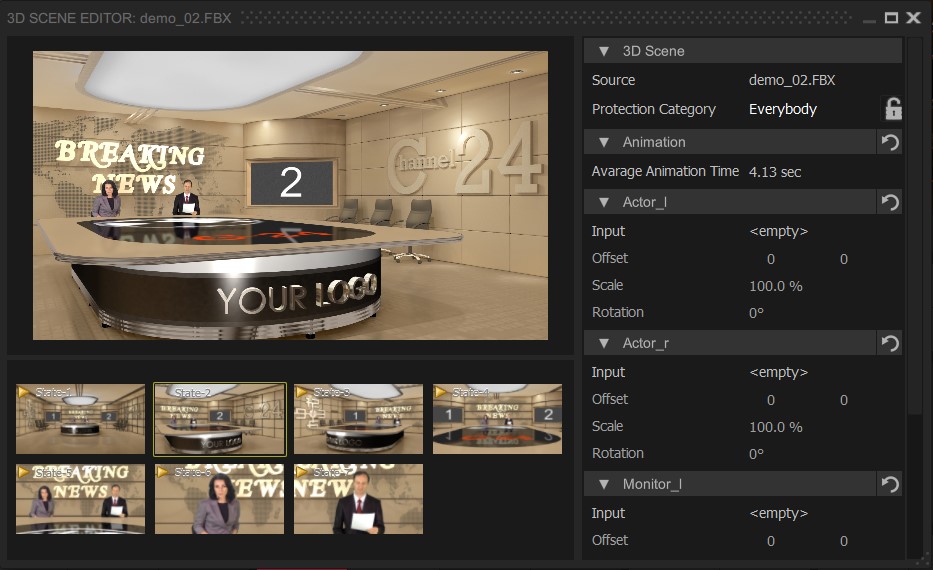The width and height of the screenshot is (933, 570).
Task: Collapse the Animation section triangle
Action: pyautogui.click(x=604, y=142)
